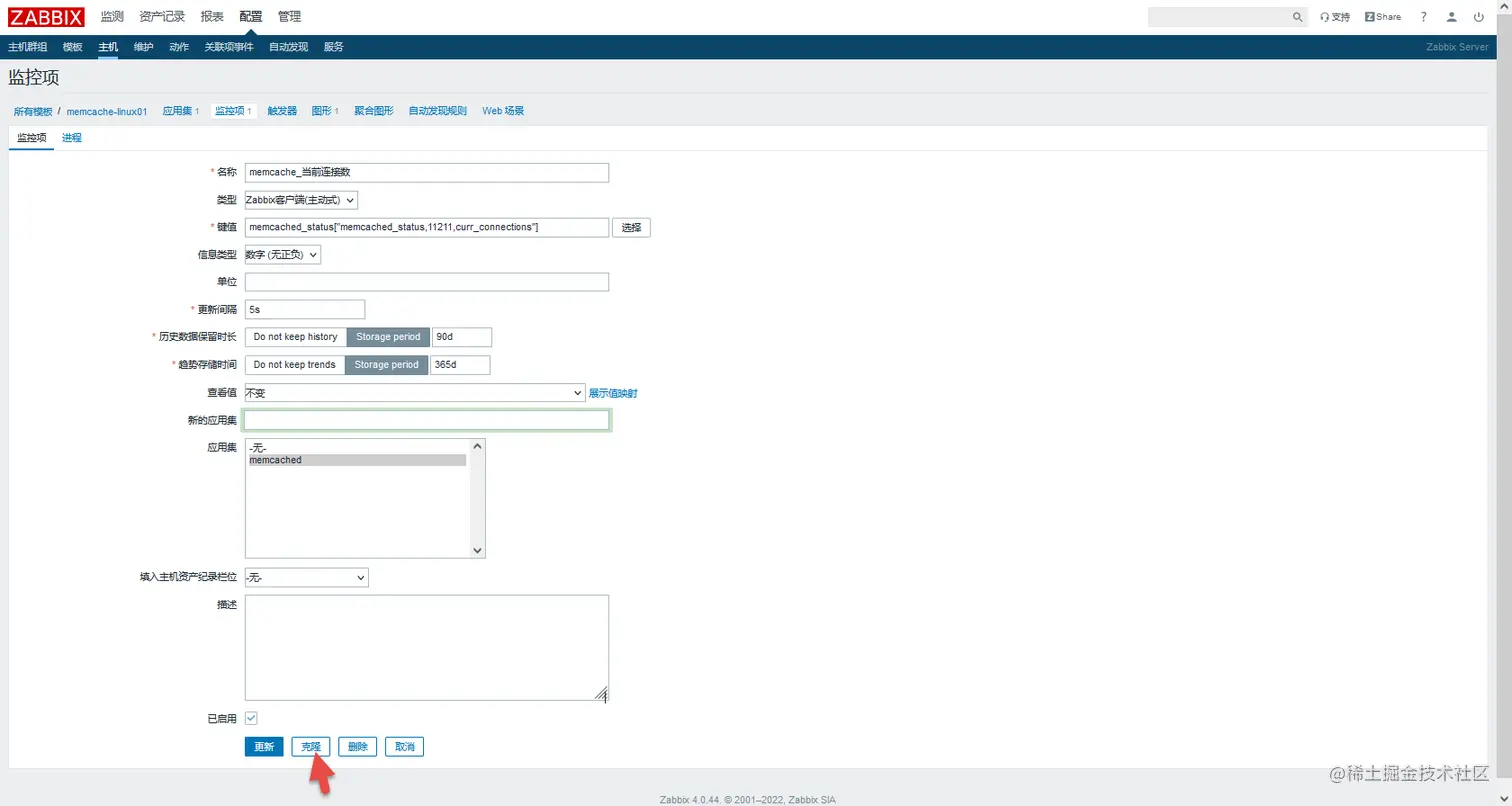This screenshot has height=806, width=1512.
Task: Click the 单位 input field
Action: pos(427,282)
